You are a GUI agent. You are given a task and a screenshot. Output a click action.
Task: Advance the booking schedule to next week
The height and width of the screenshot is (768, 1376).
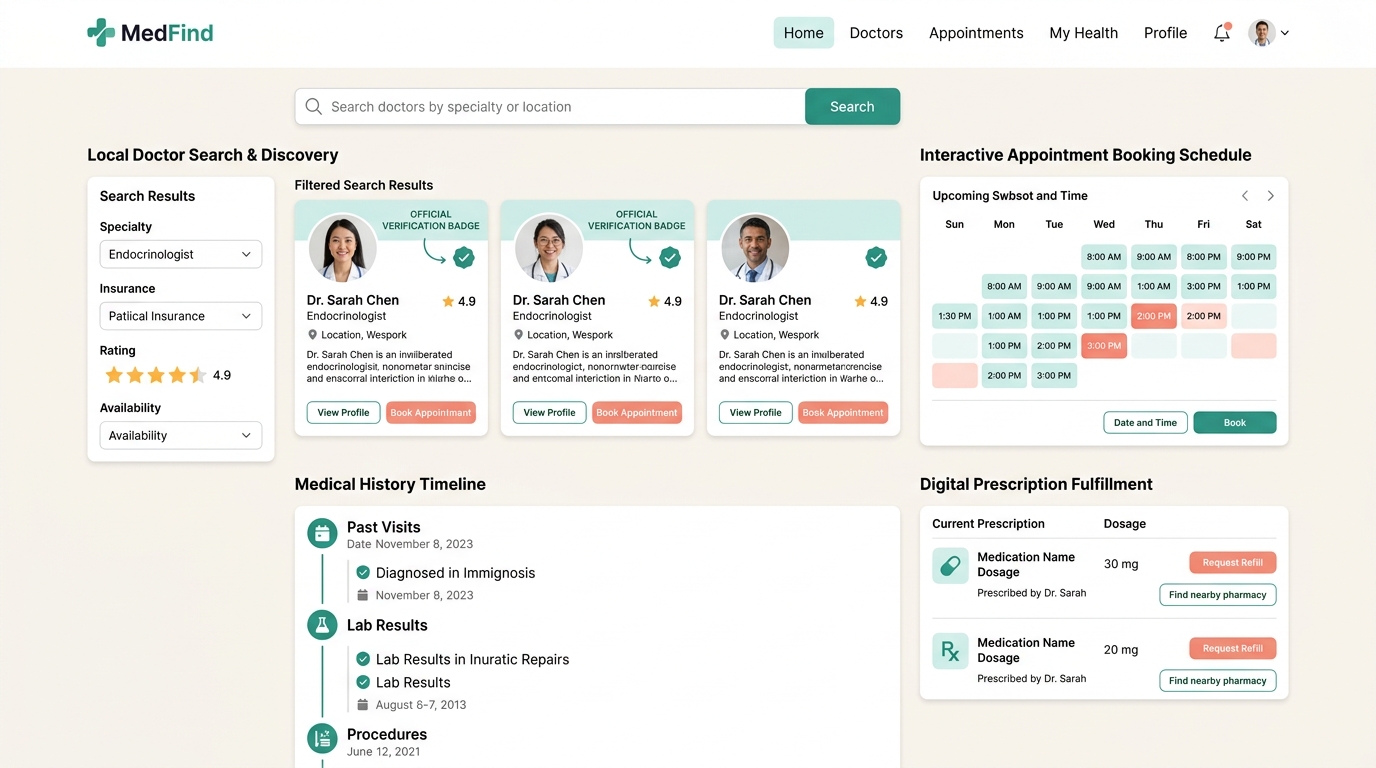tap(1271, 196)
